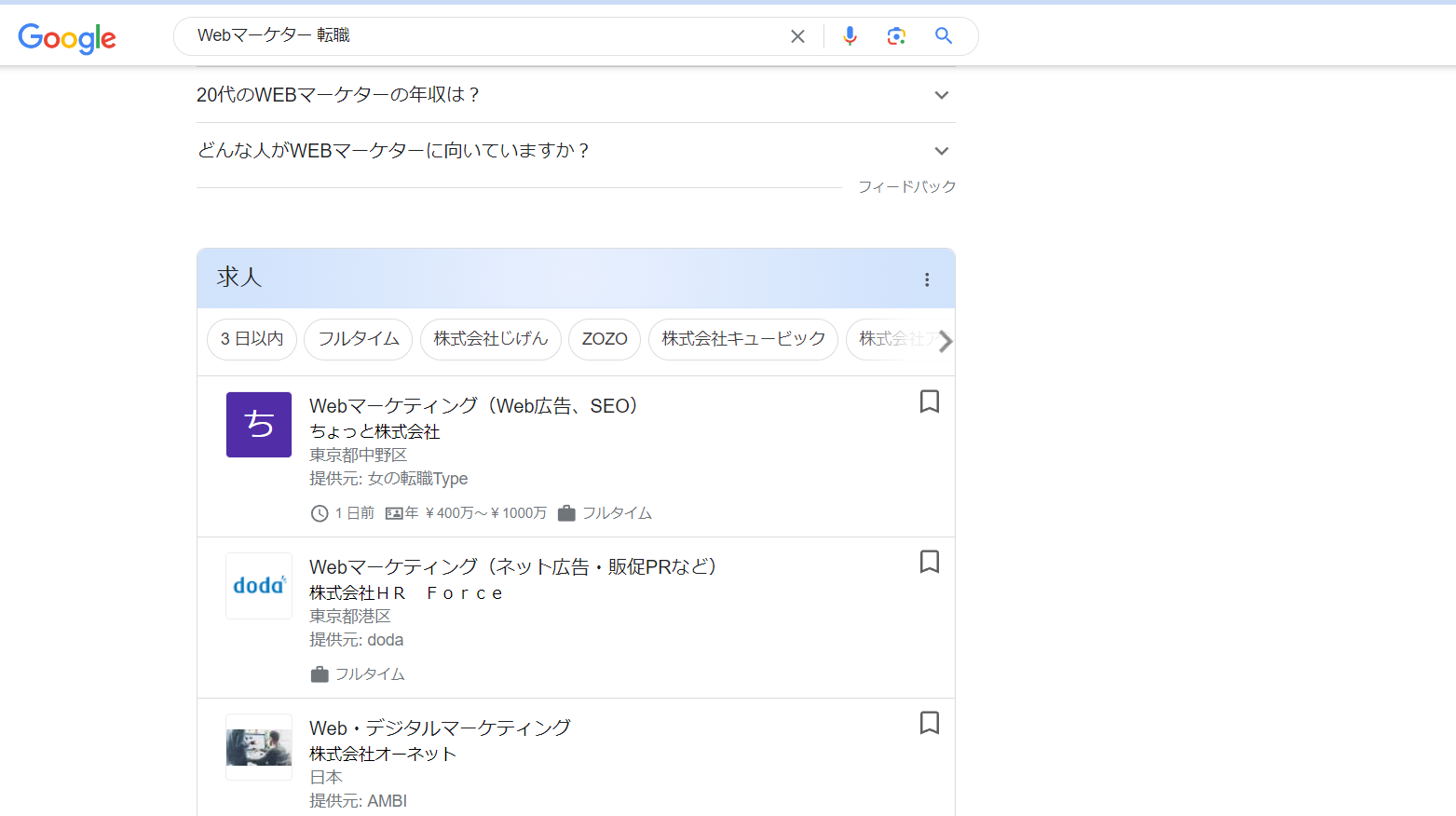The image size is (1456, 816).
Task: Click the arrow to reveal more filter chips
Action: [946, 341]
